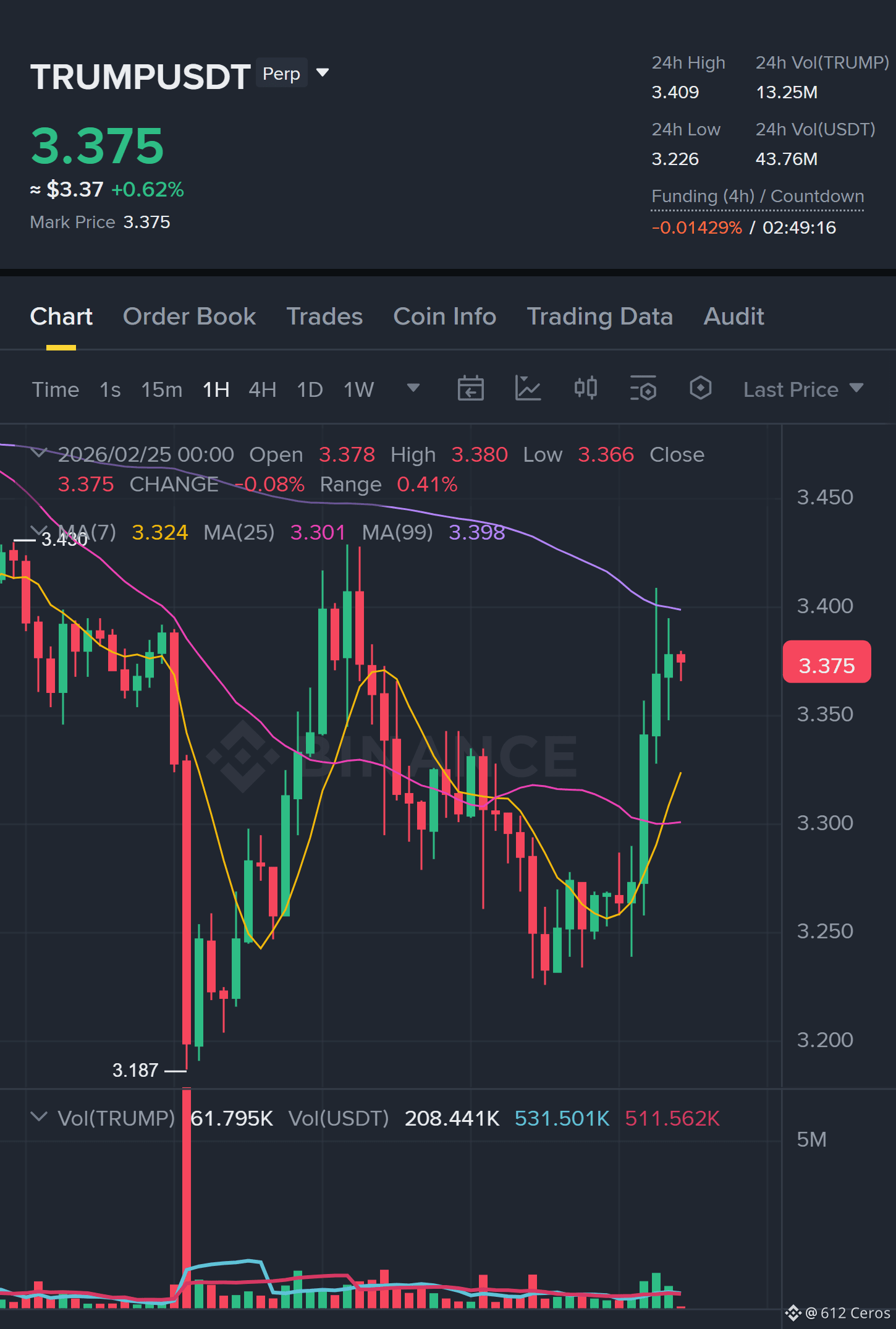Switch to the Trading Data tab
Image resolution: width=896 pixels, height=1329 pixels.
(x=599, y=316)
